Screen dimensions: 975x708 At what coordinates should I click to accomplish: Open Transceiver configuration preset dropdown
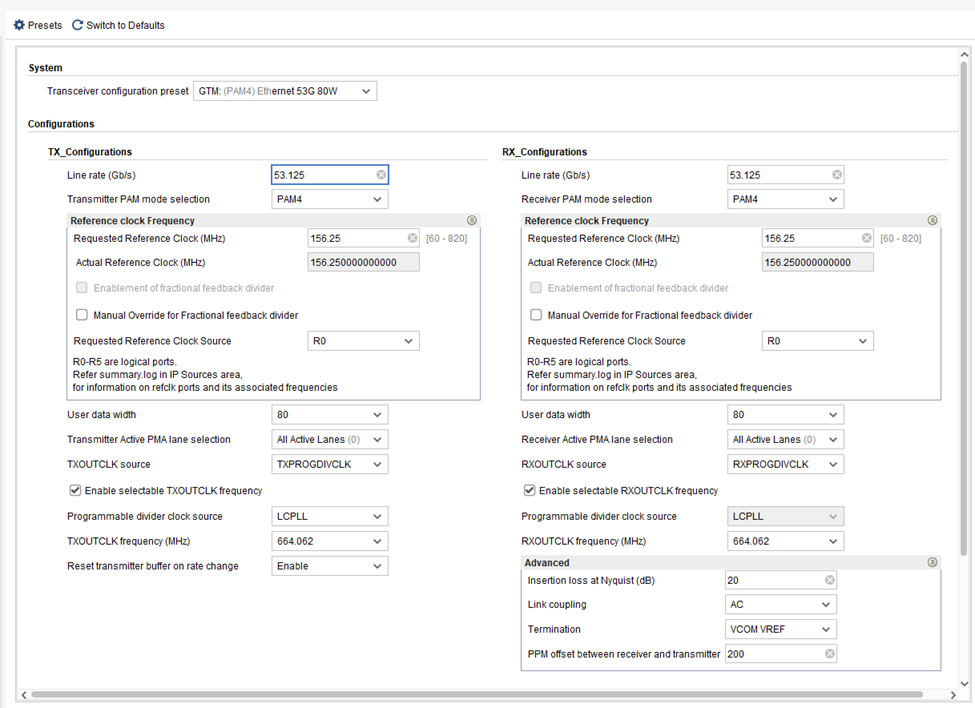pyautogui.click(x=285, y=92)
